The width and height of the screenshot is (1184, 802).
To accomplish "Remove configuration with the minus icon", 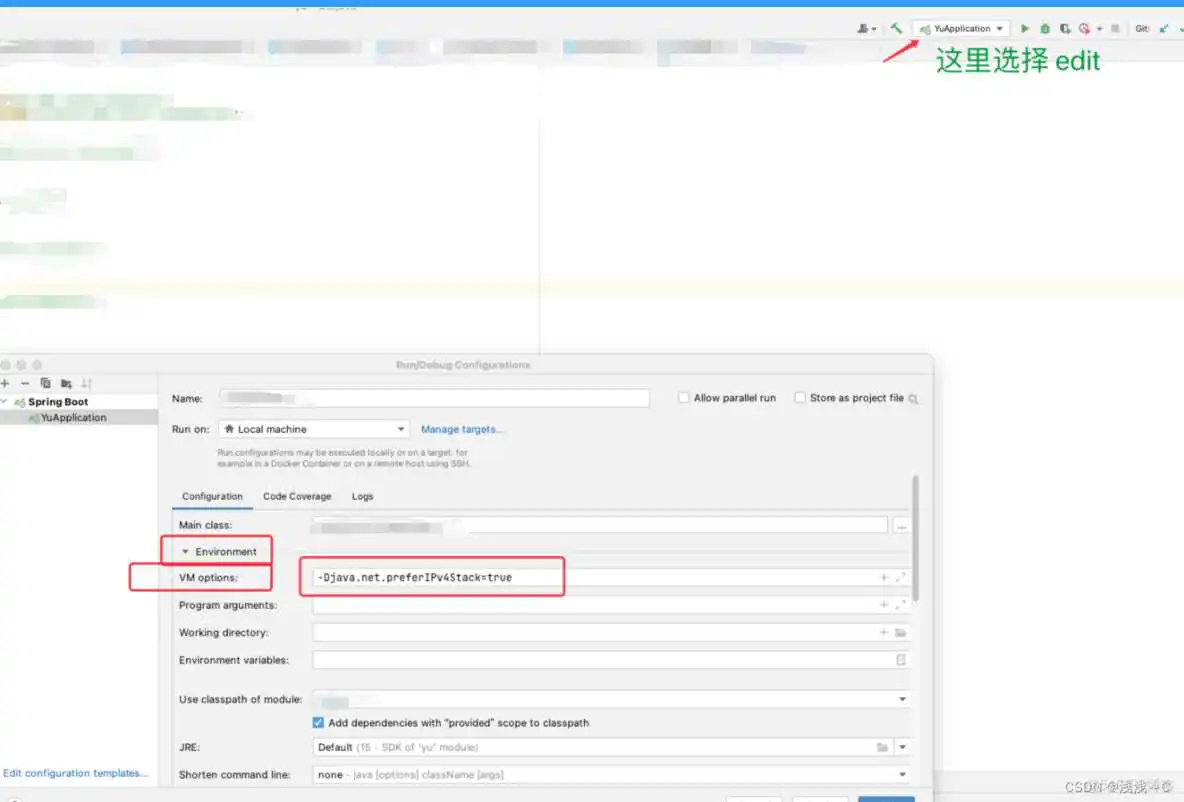I will tap(25, 384).
